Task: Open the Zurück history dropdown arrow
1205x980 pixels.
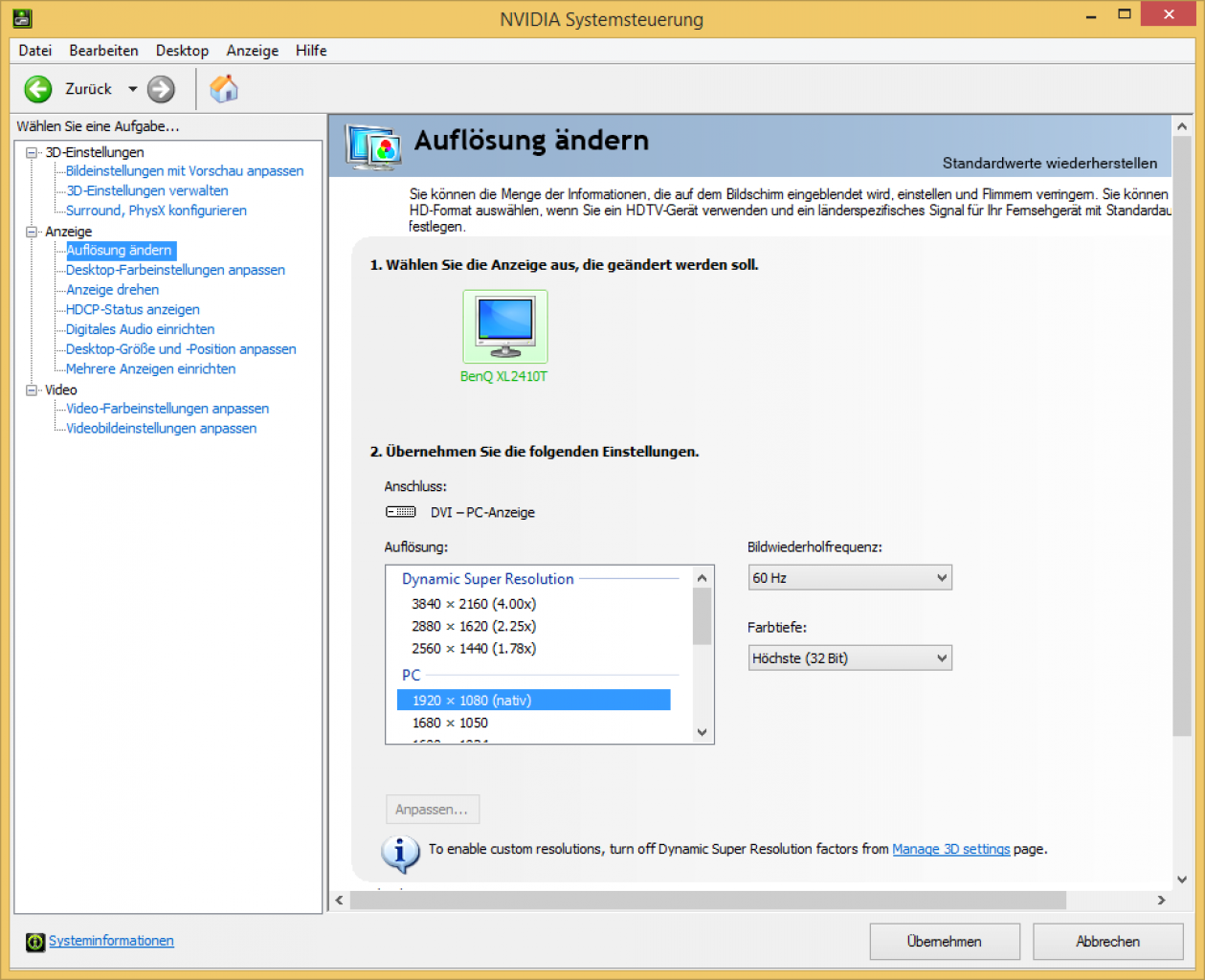Action: click(133, 89)
